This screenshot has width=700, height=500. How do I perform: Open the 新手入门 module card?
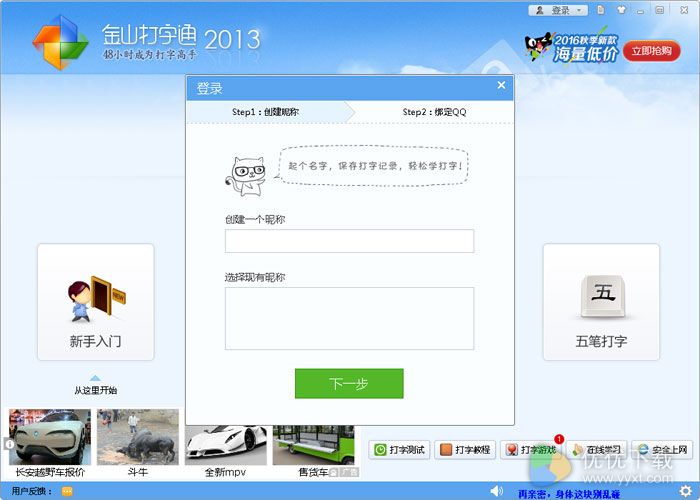(96, 302)
